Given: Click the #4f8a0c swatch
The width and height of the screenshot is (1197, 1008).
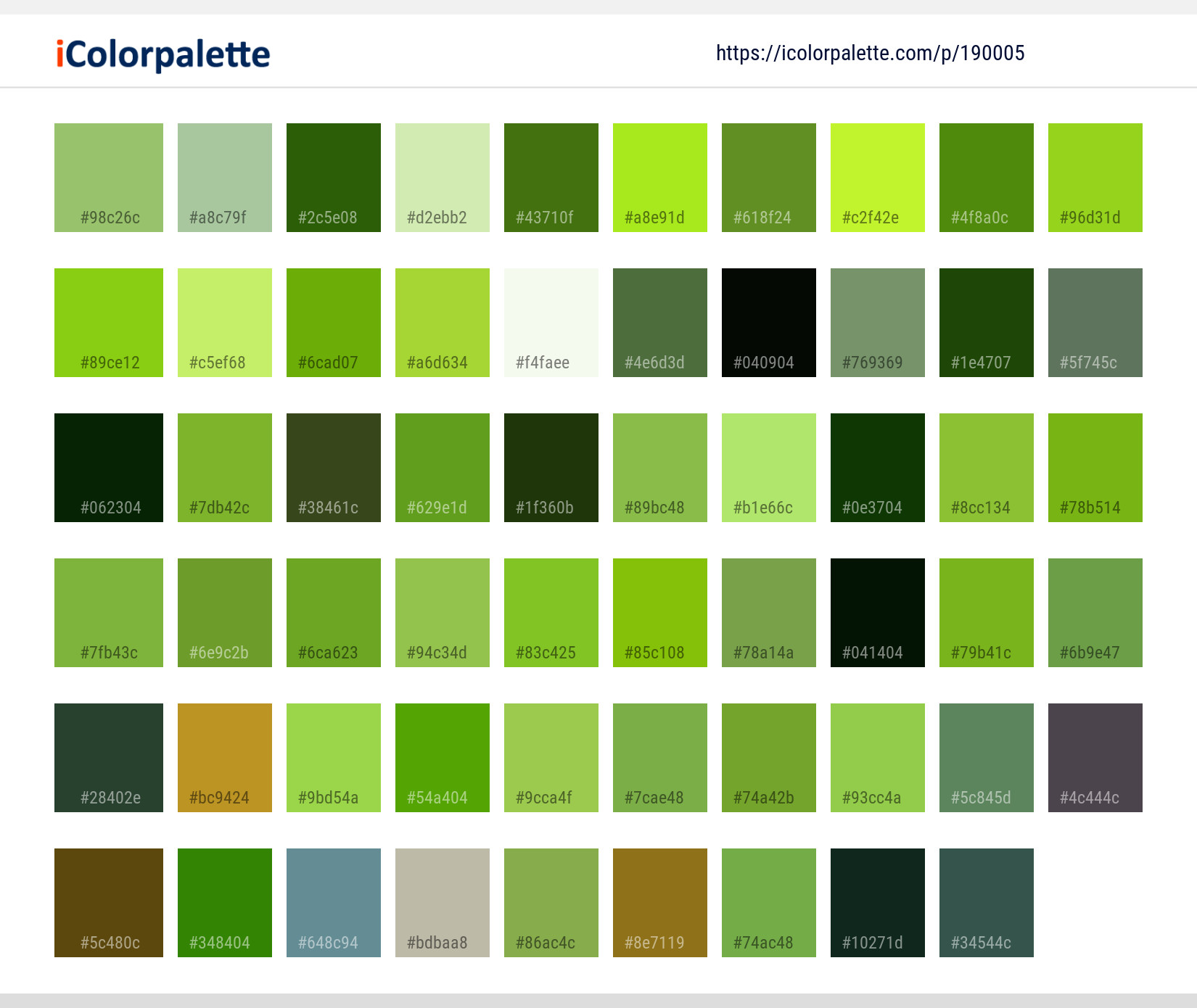Looking at the screenshot, I should [x=987, y=178].
